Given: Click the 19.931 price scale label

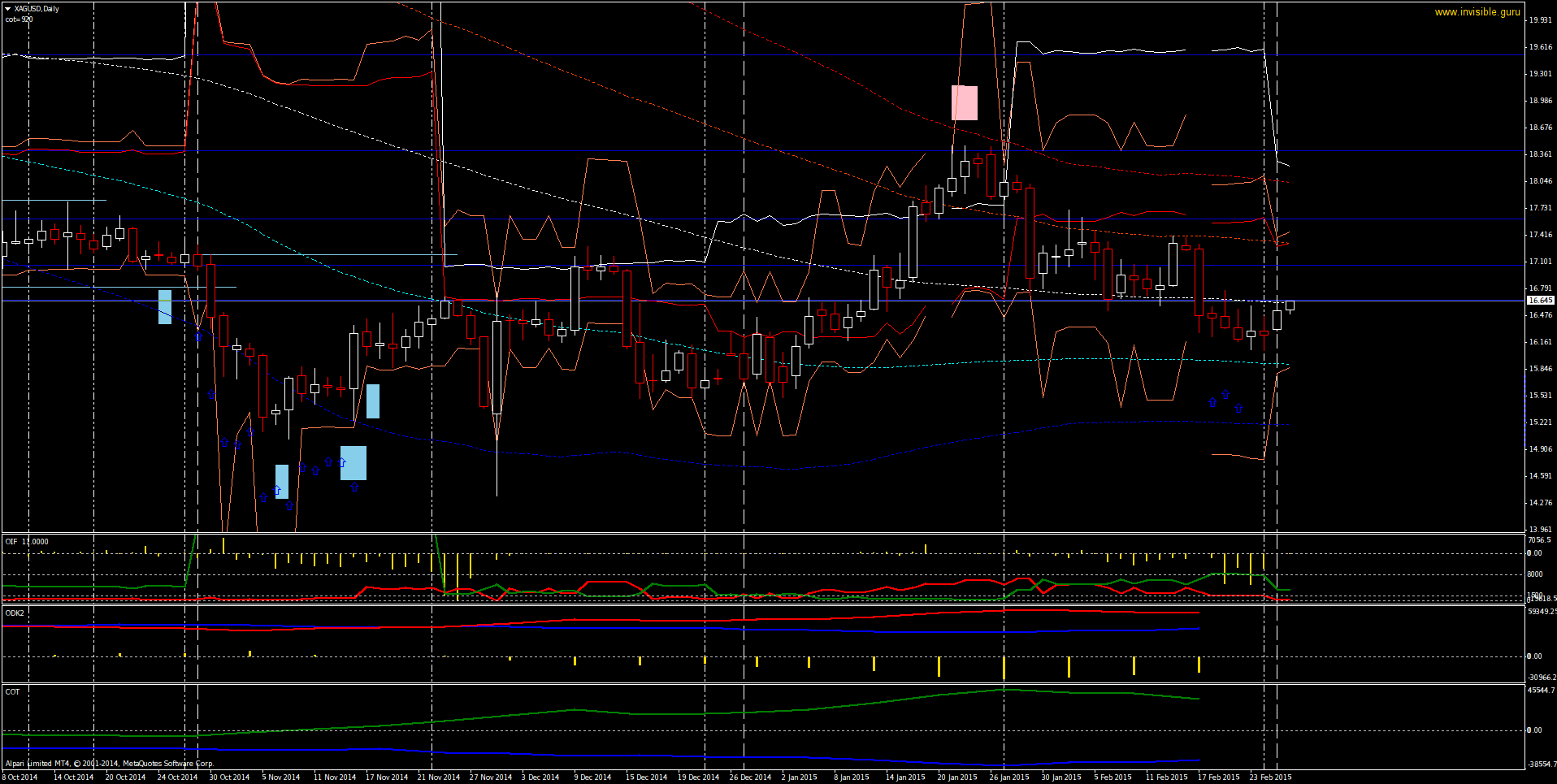Looking at the screenshot, I should (x=1541, y=20).
